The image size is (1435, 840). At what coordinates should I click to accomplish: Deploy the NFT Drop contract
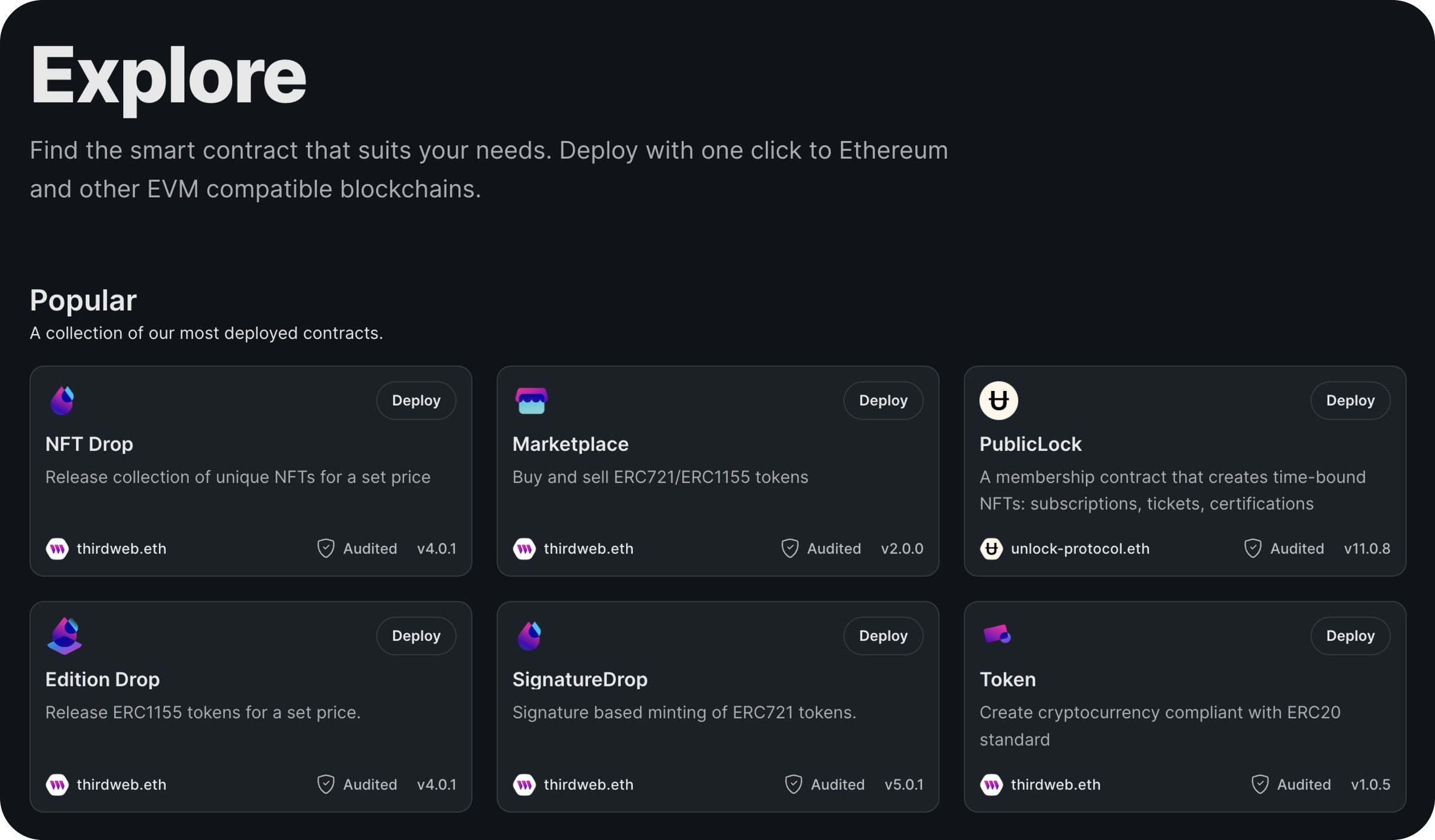(x=416, y=400)
